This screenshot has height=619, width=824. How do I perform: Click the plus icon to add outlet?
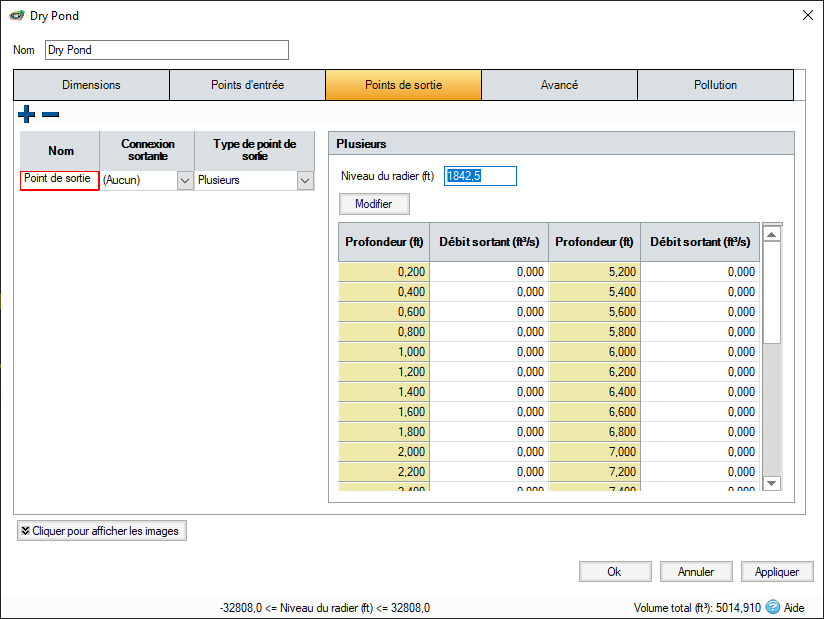(x=26, y=114)
